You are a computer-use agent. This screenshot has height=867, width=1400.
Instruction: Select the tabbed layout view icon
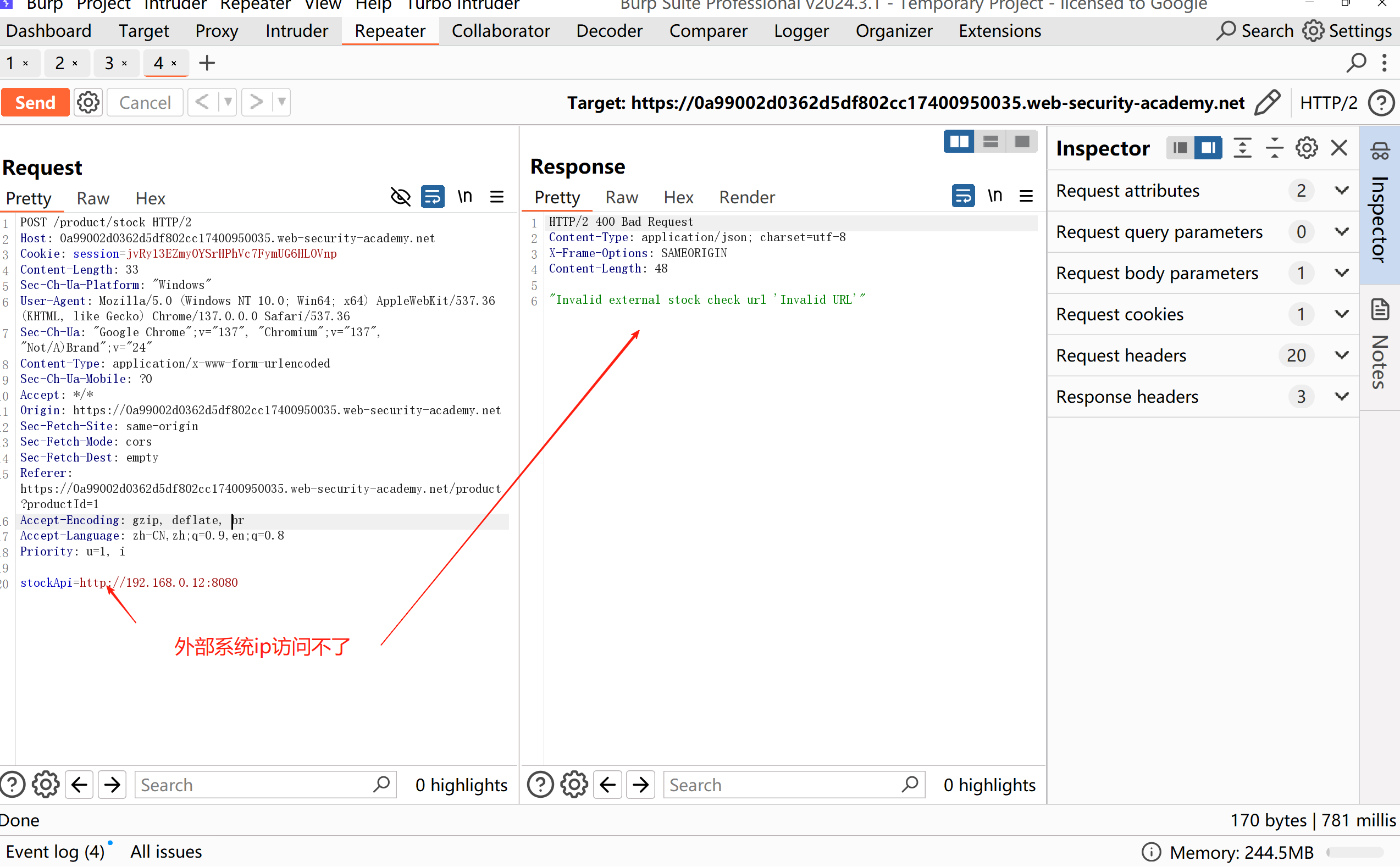coord(1022,142)
